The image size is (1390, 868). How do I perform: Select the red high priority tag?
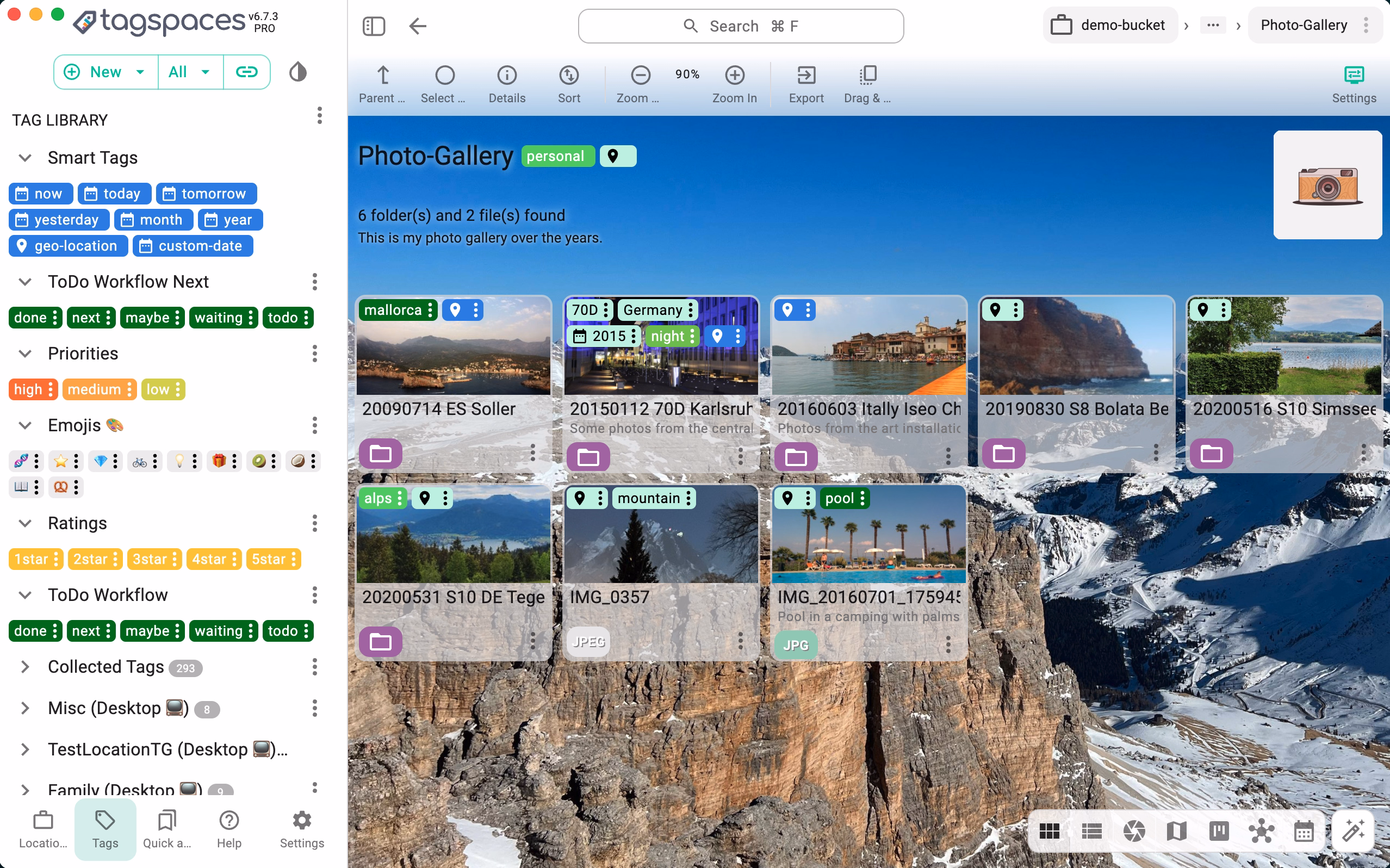(x=28, y=389)
